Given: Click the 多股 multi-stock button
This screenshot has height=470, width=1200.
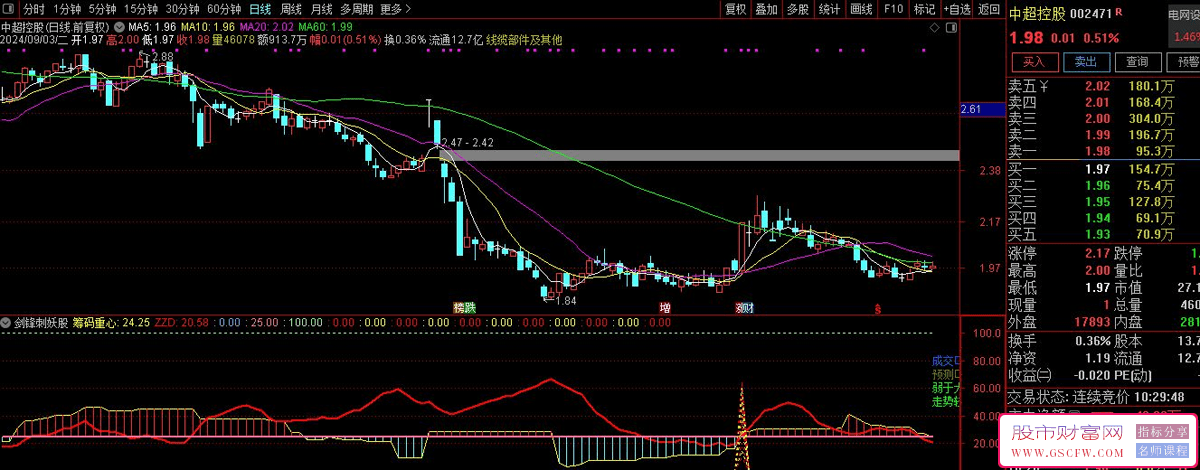Looking at the screenshot, I should [x=797, y=9].
